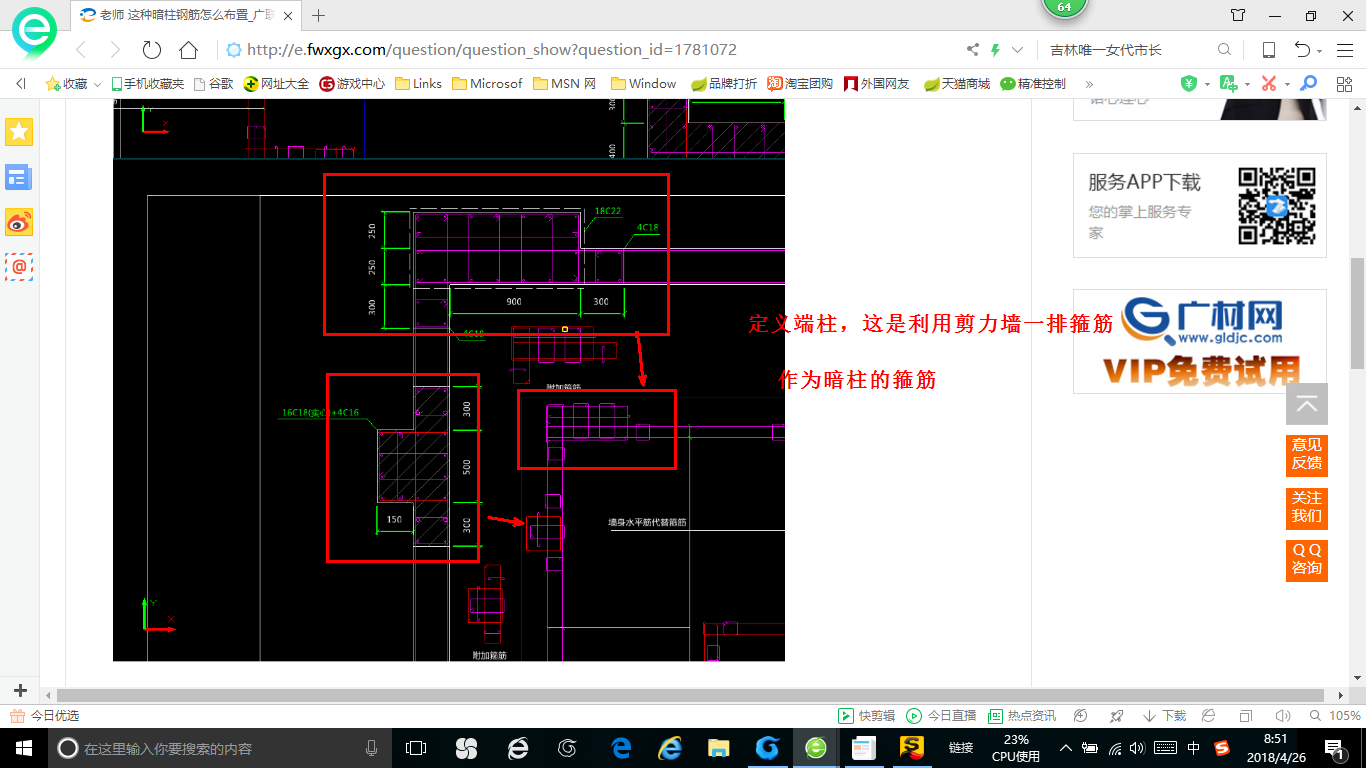This screenshot has width=1366, height=768.
Task: Open the 收藏 favorites star
Action: point(53,84)
